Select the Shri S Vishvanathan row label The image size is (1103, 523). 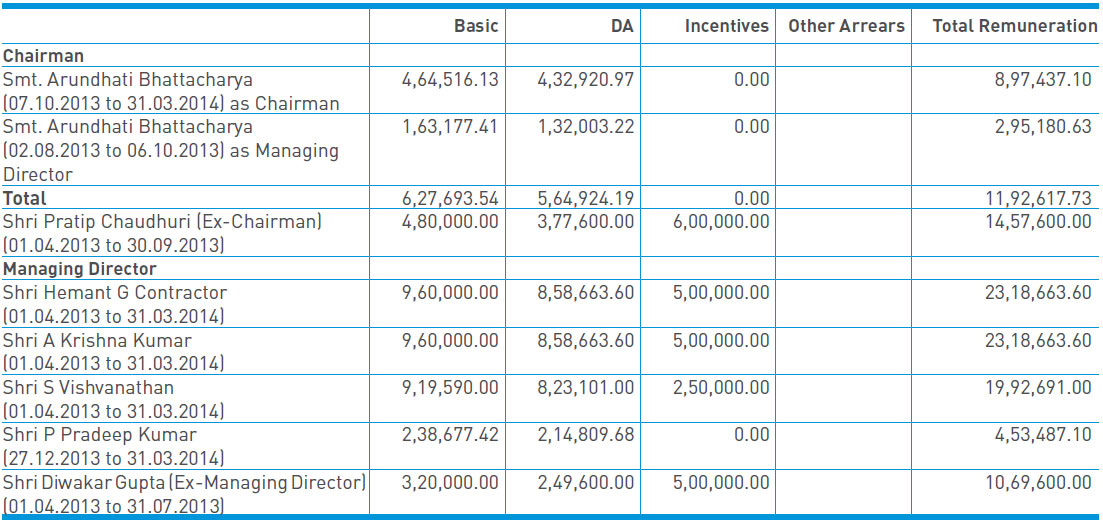pyautogui.click(x=88, y=388)
